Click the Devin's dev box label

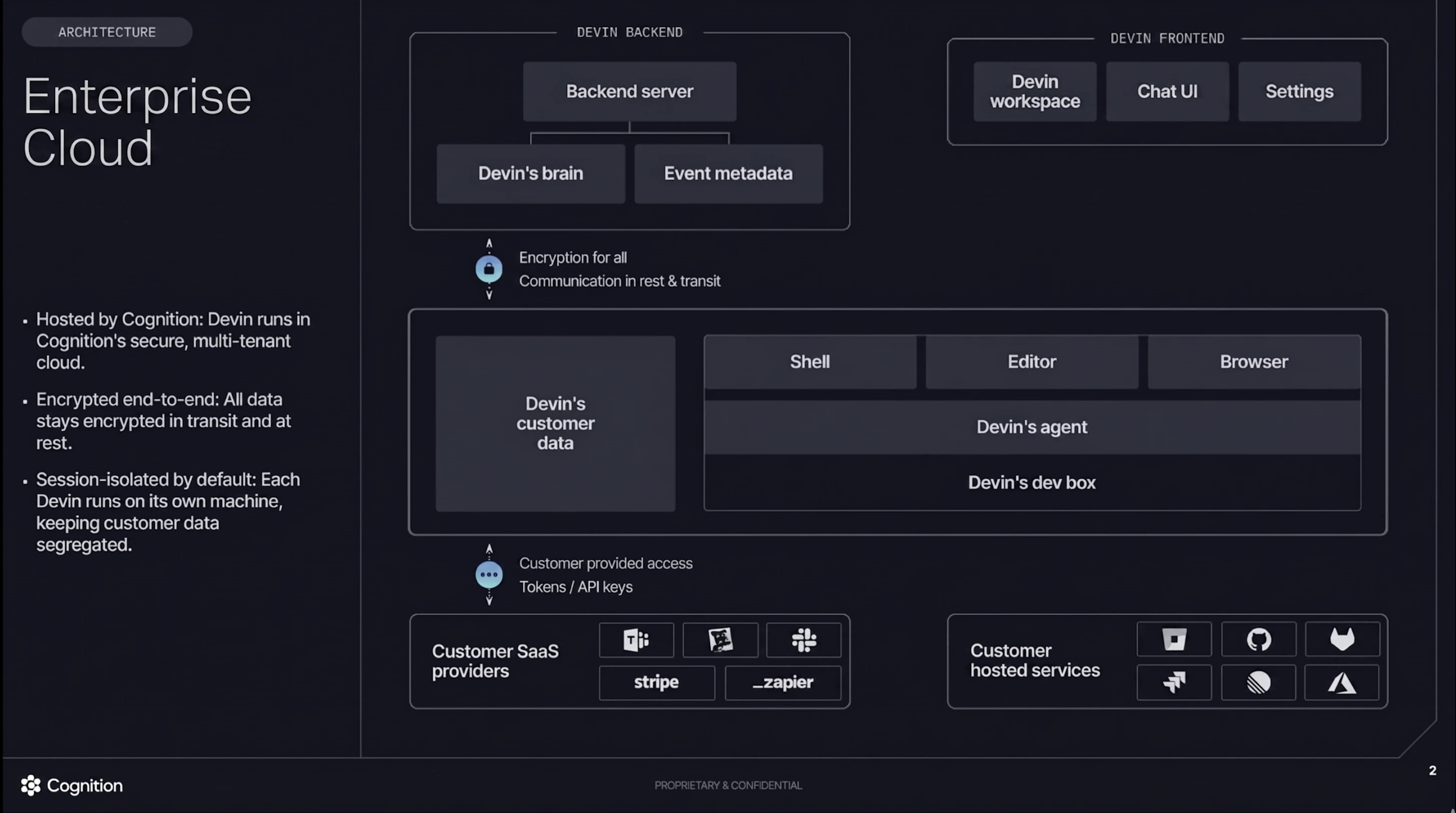(1032, 483)
